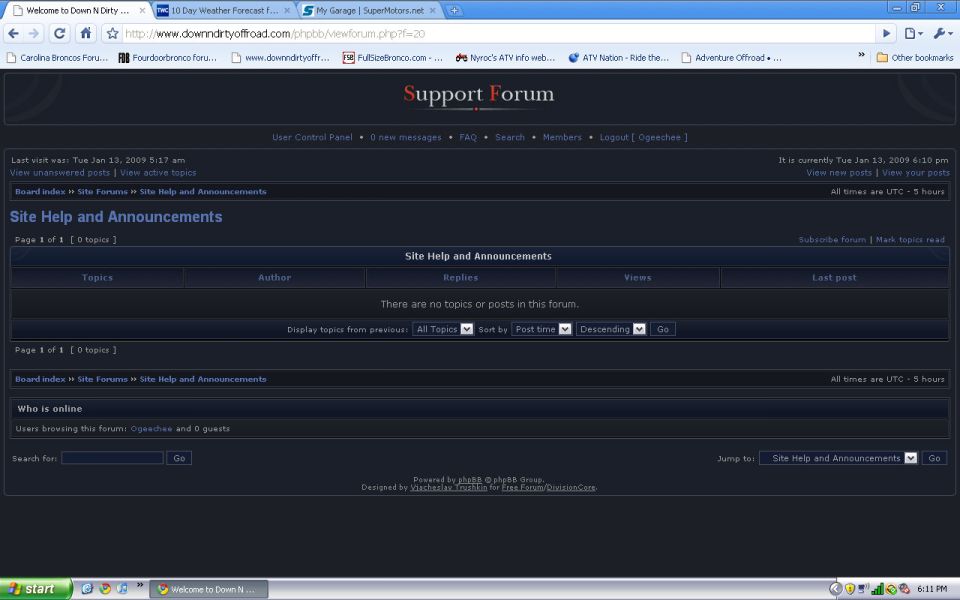Click View active topics link
The height and width of the screenshot is (600, 960).
coord(158,173)
